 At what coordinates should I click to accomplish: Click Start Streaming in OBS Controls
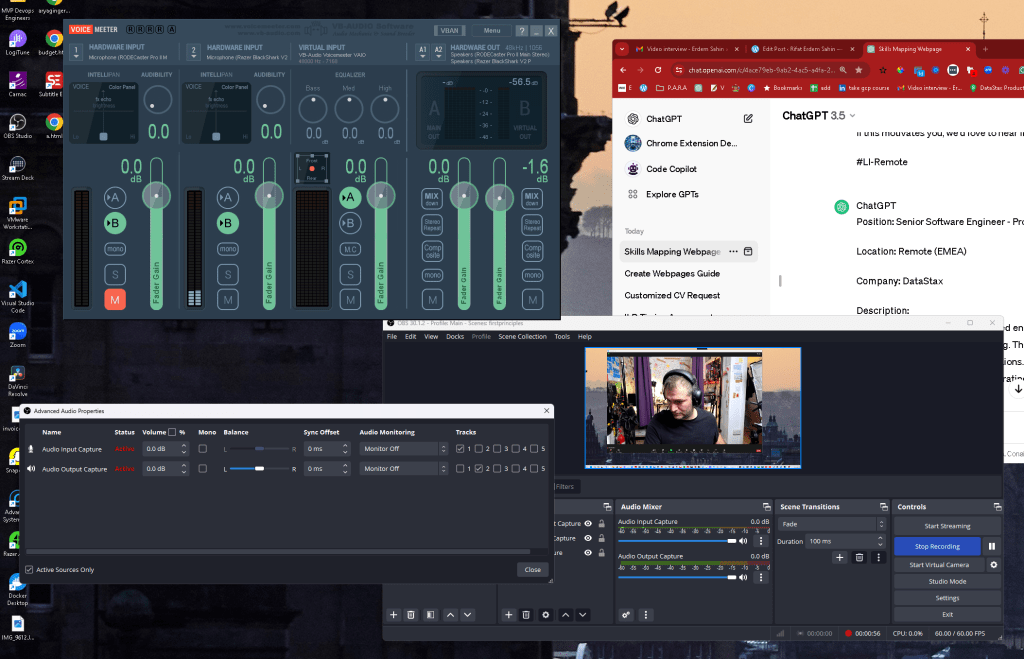pos(947,526)
